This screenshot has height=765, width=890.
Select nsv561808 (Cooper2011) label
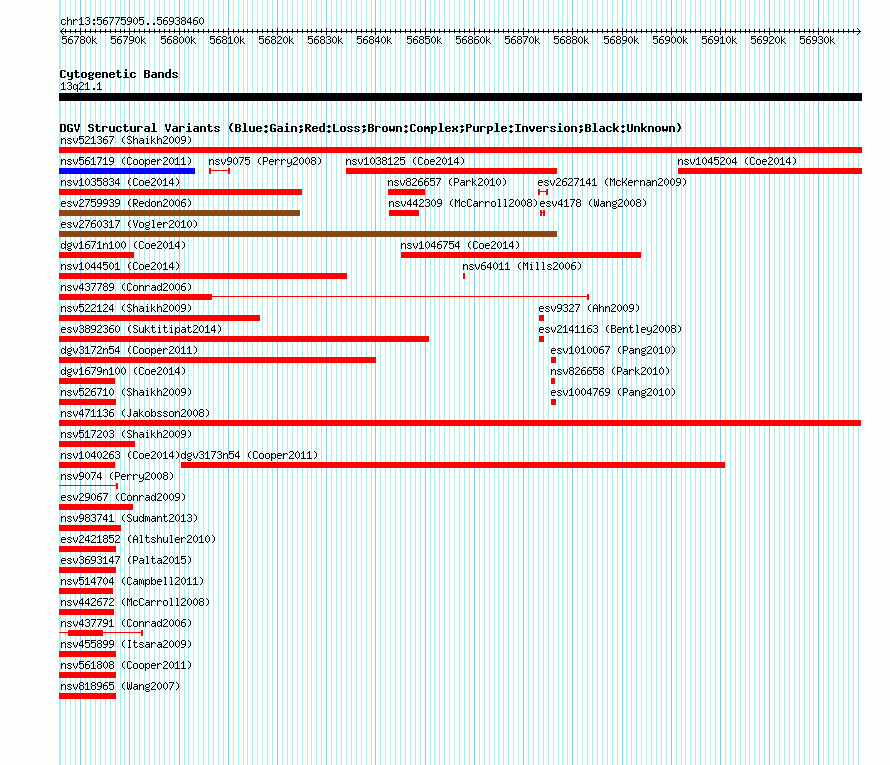[126, 665]
